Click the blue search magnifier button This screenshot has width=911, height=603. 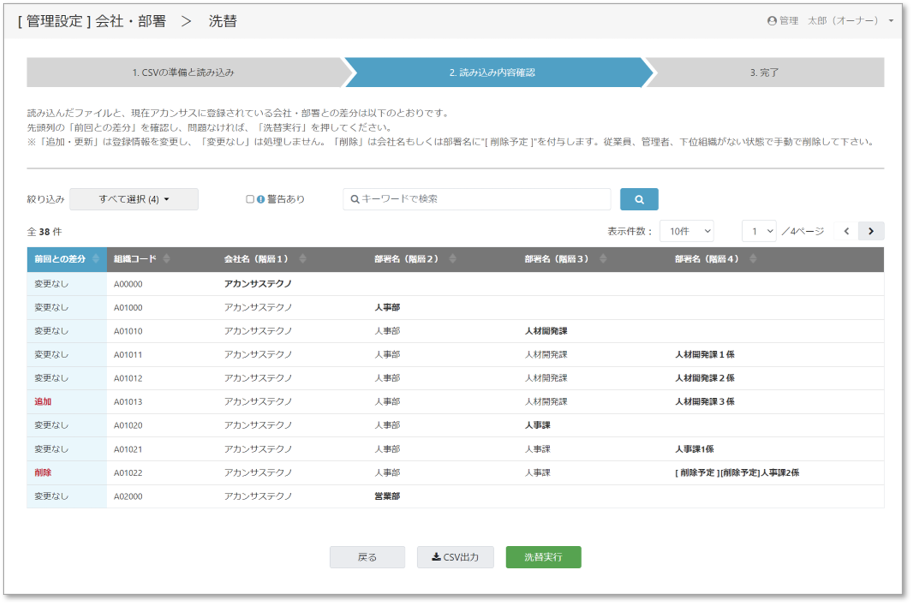tap(639, 199)
